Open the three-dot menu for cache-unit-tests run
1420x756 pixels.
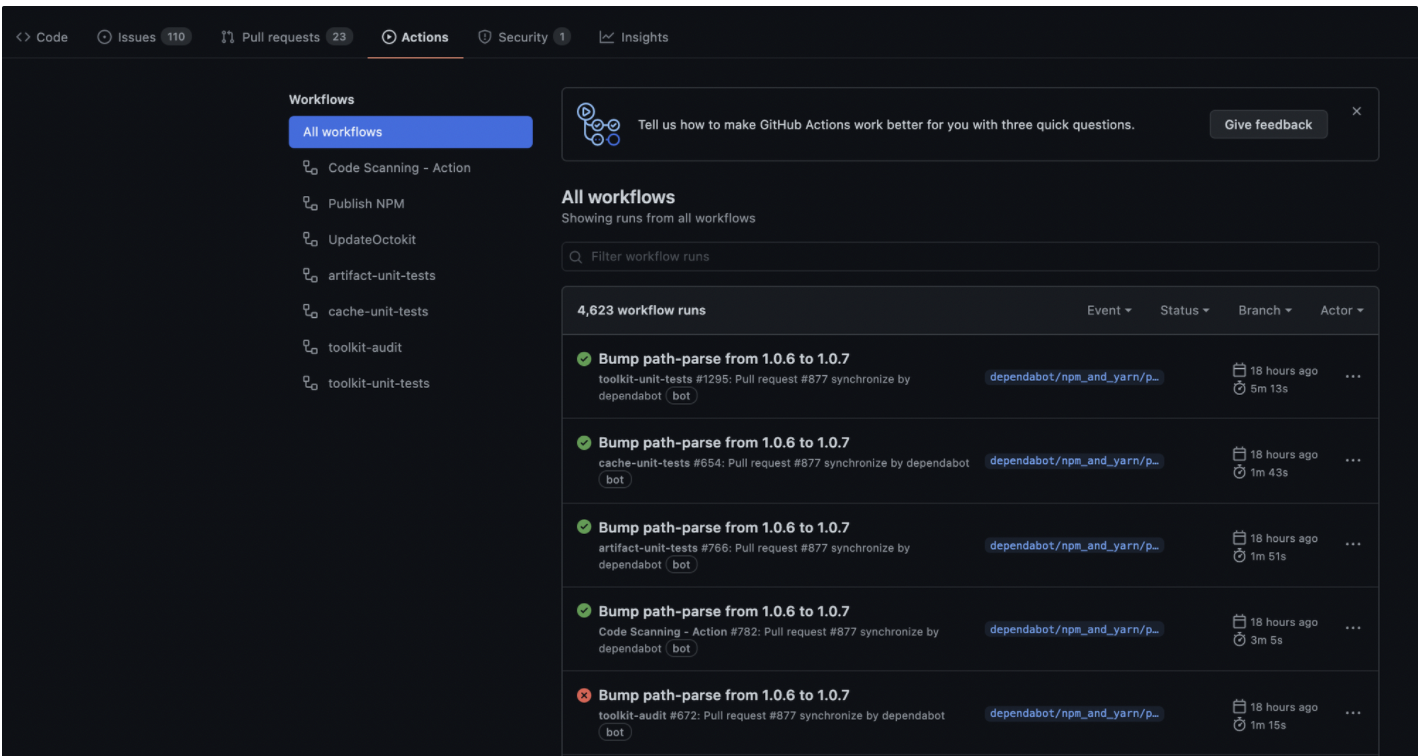tap(1353, 461)
